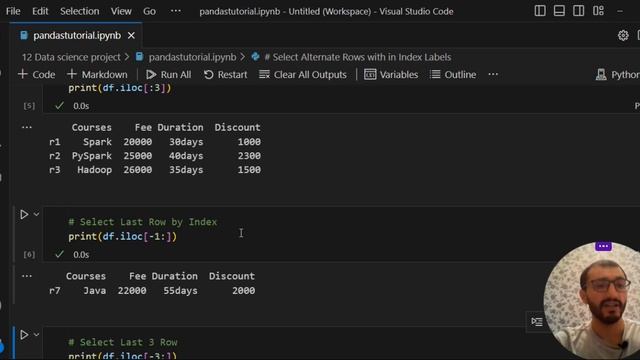The image size is (640, 360).
Task: Click 'Java' in the r7 output row
Action: (94, 291)
